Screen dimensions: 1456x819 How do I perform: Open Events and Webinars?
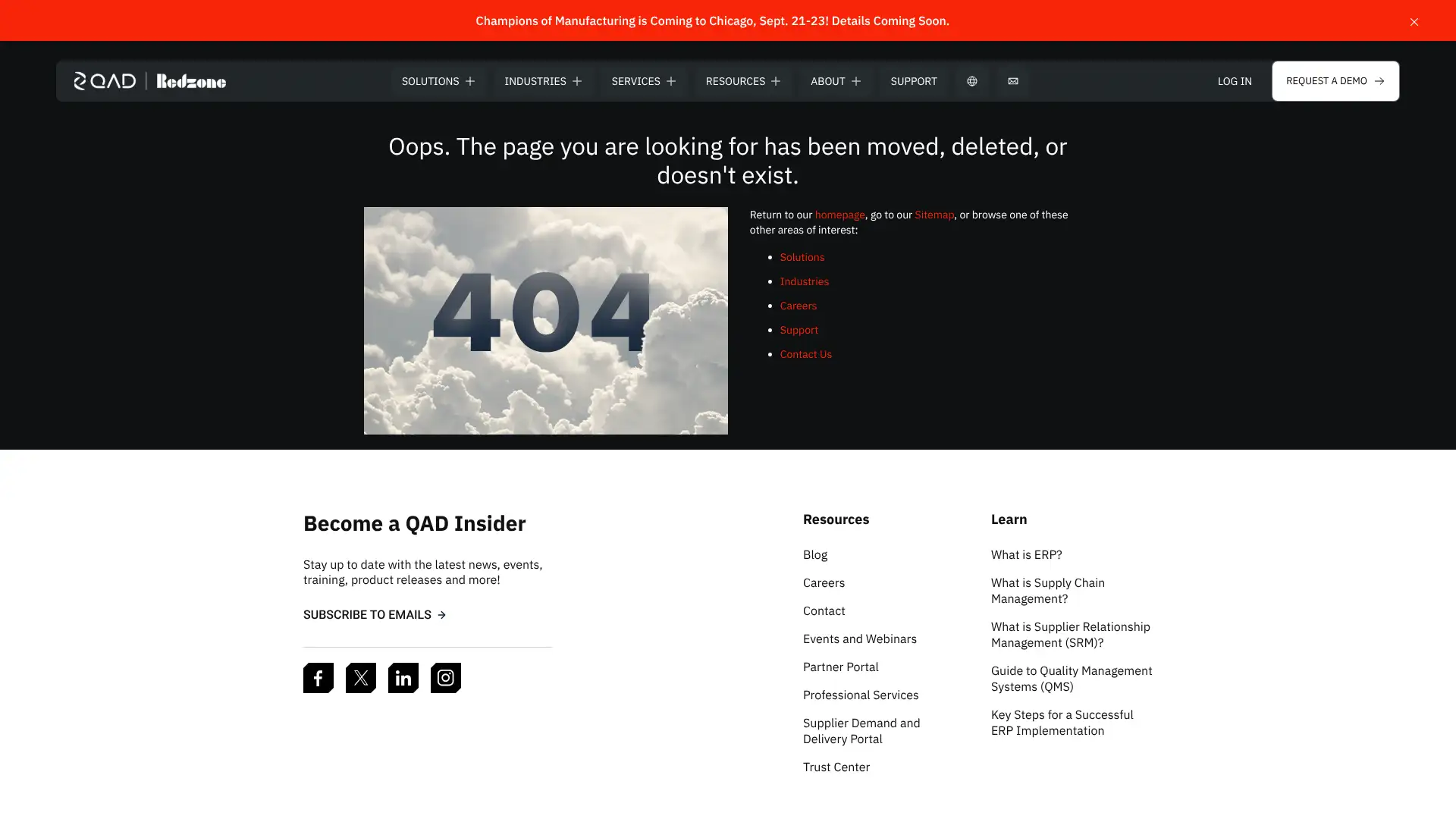point(860,639)
